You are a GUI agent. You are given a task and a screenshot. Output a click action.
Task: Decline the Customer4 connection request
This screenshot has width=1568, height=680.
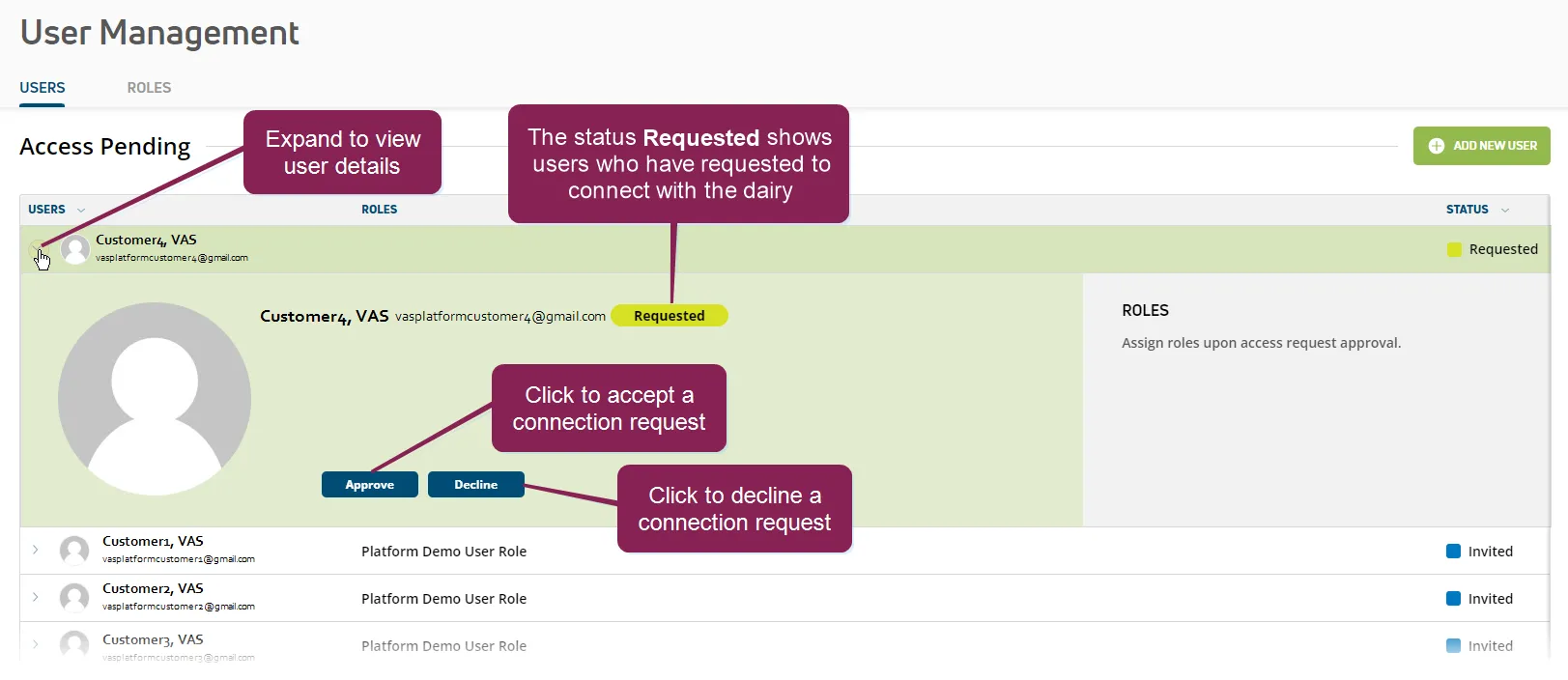[476, 485]
